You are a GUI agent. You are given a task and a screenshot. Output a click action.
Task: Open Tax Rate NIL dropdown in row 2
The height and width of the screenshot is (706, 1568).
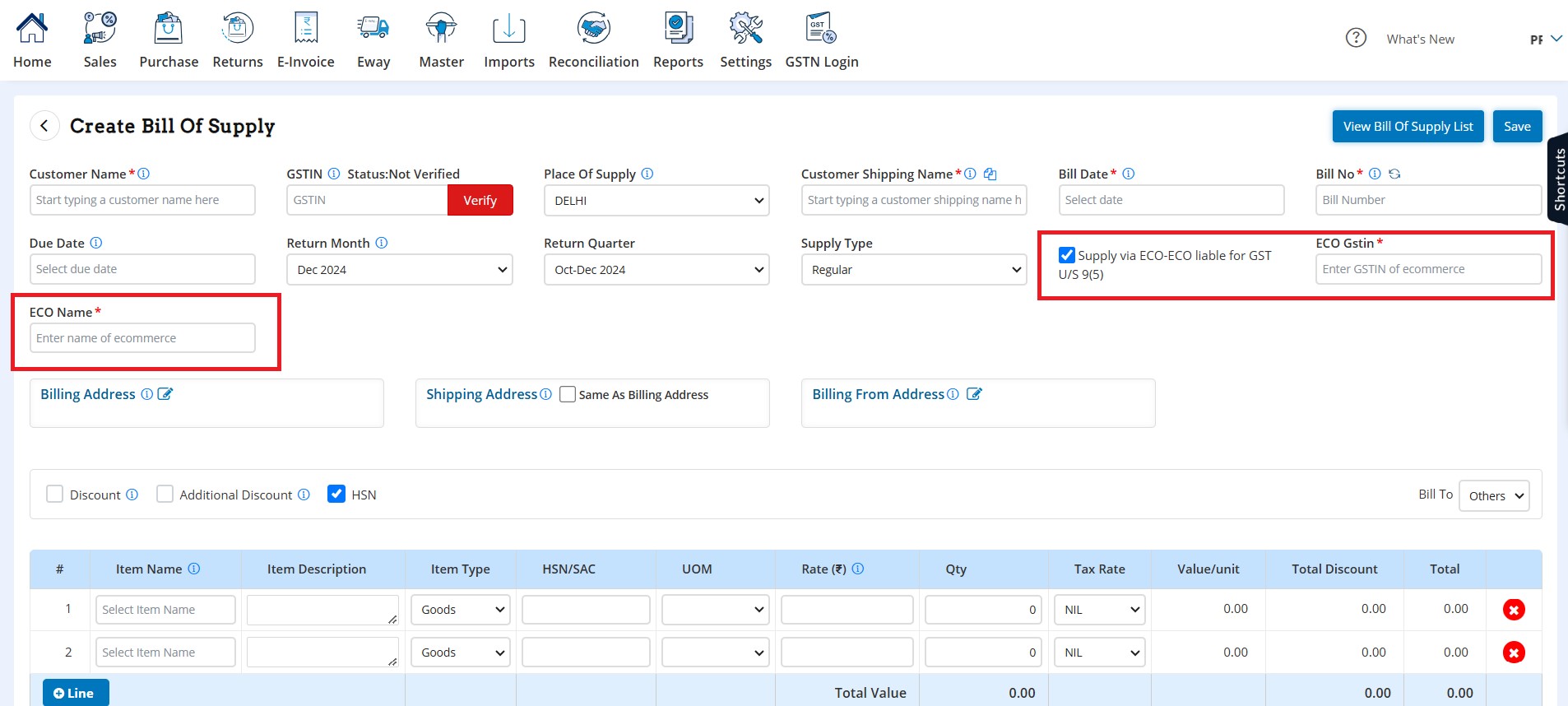1100,653
